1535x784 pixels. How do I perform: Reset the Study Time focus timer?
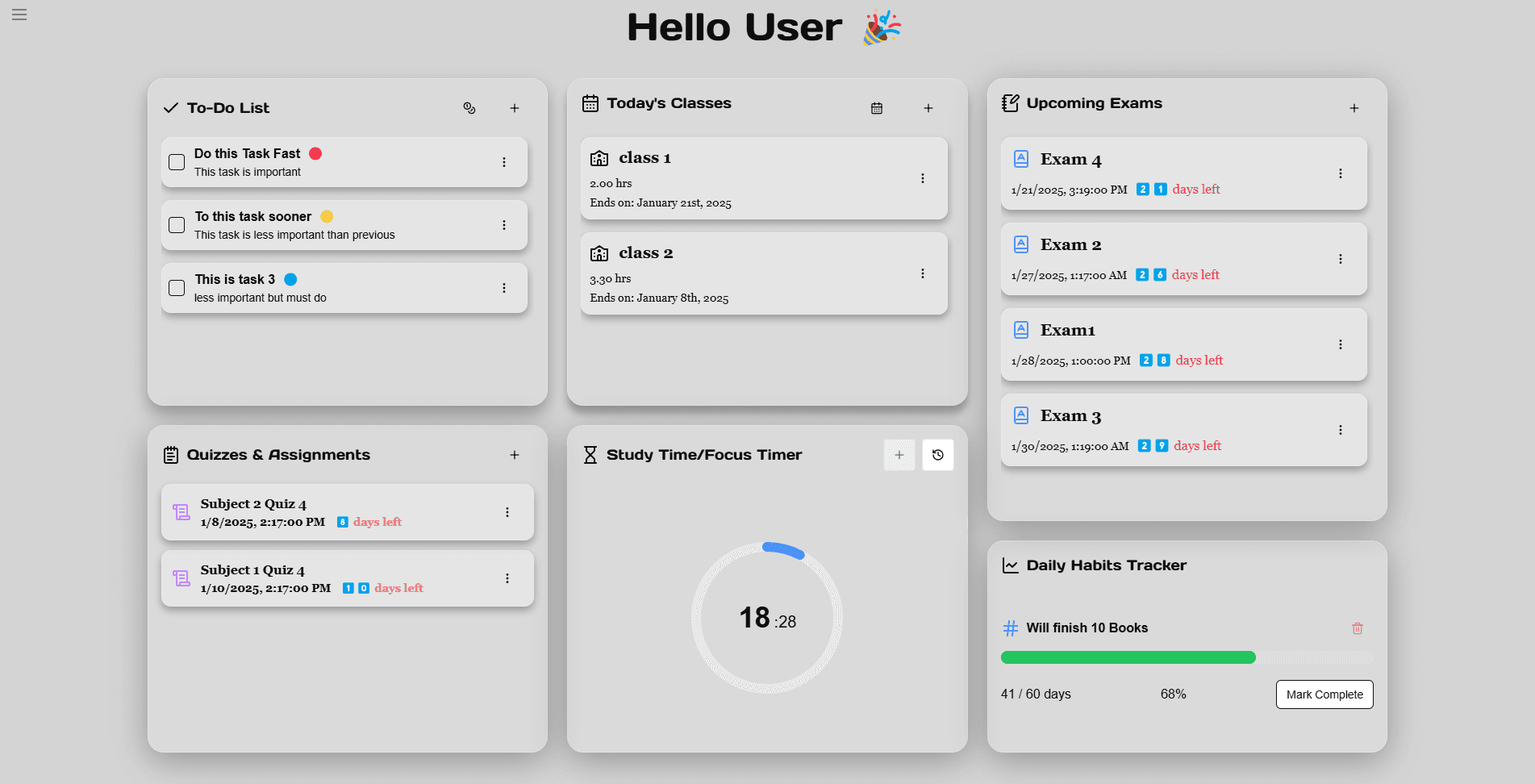[x=937, y=455]
